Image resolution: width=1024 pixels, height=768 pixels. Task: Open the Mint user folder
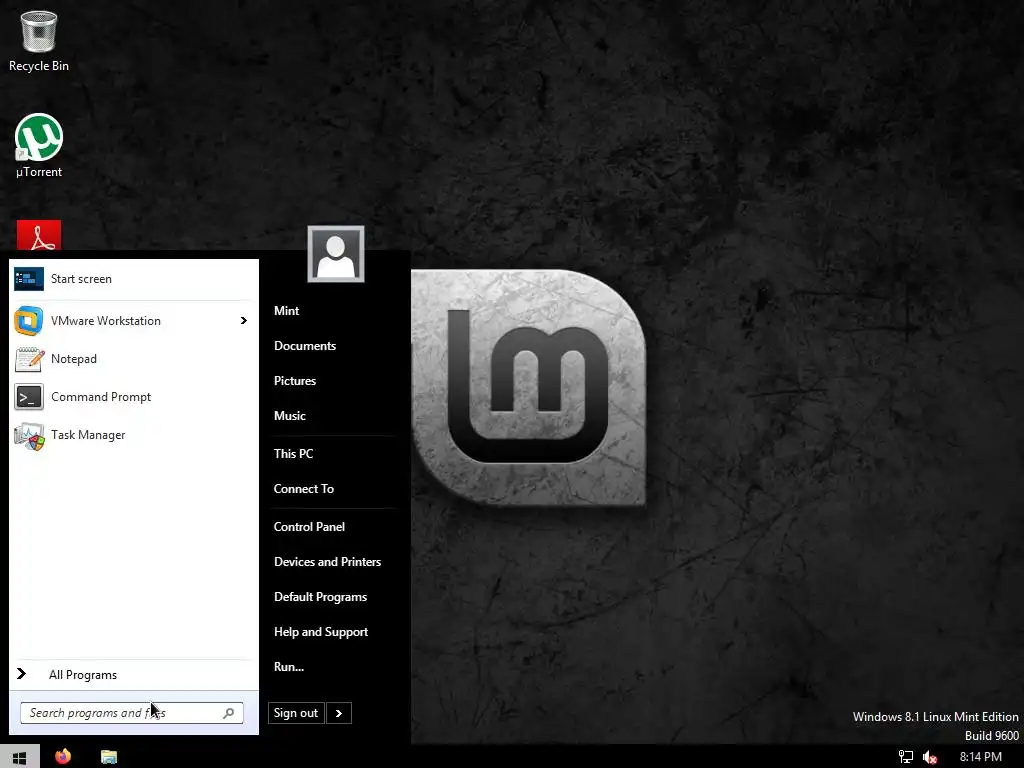point(286,311)
